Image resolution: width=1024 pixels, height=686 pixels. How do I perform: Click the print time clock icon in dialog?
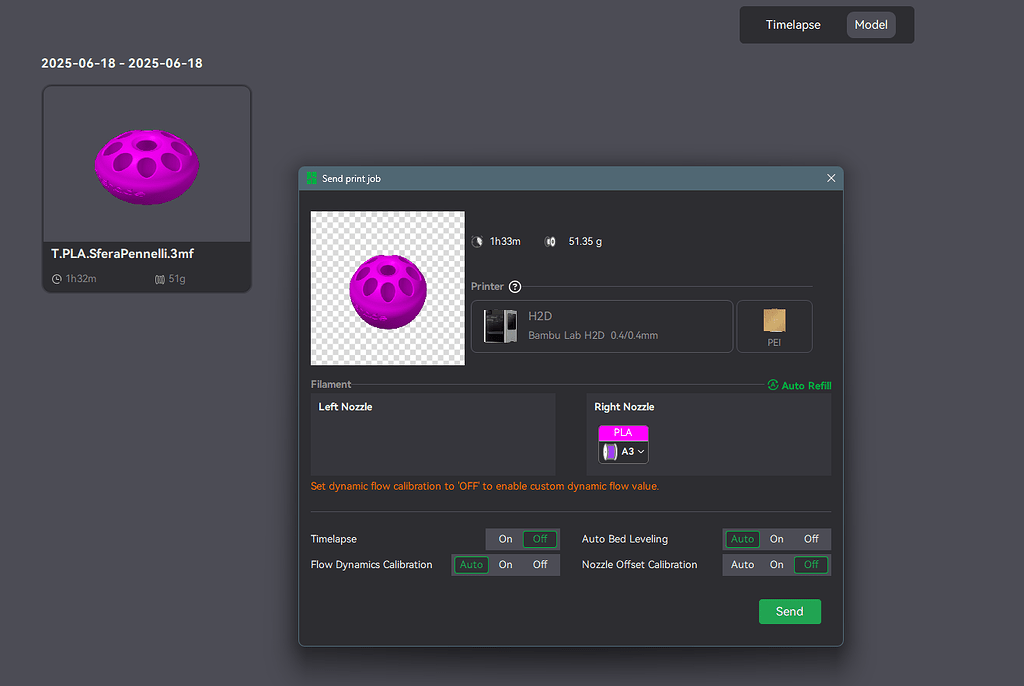(x=477, y=242)
